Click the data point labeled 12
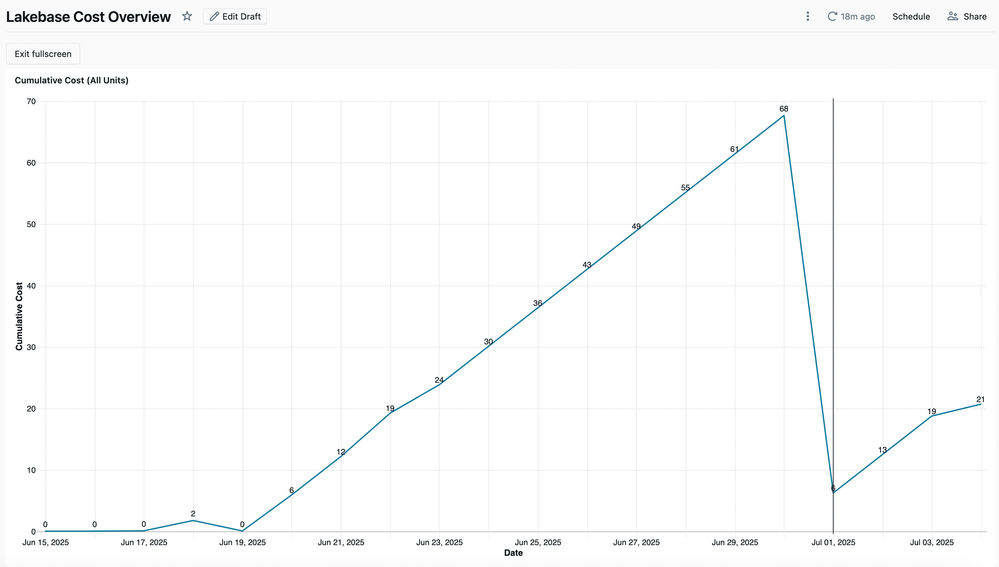 (x=341, y=457)
